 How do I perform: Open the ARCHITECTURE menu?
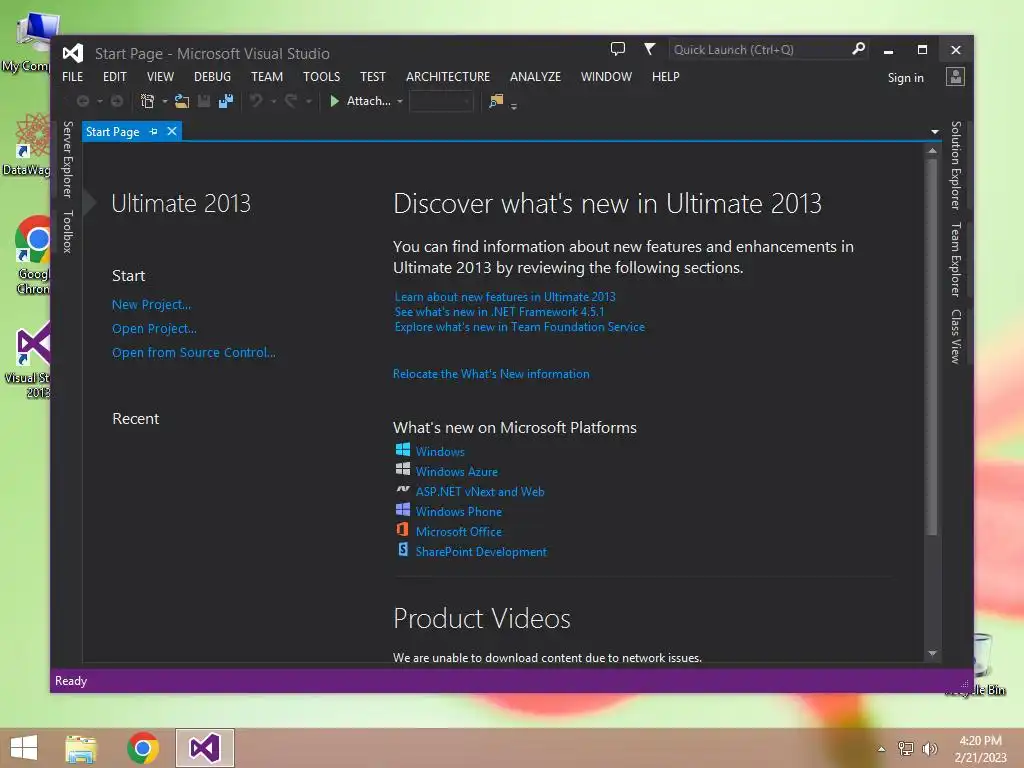click(x=448, y=77)
